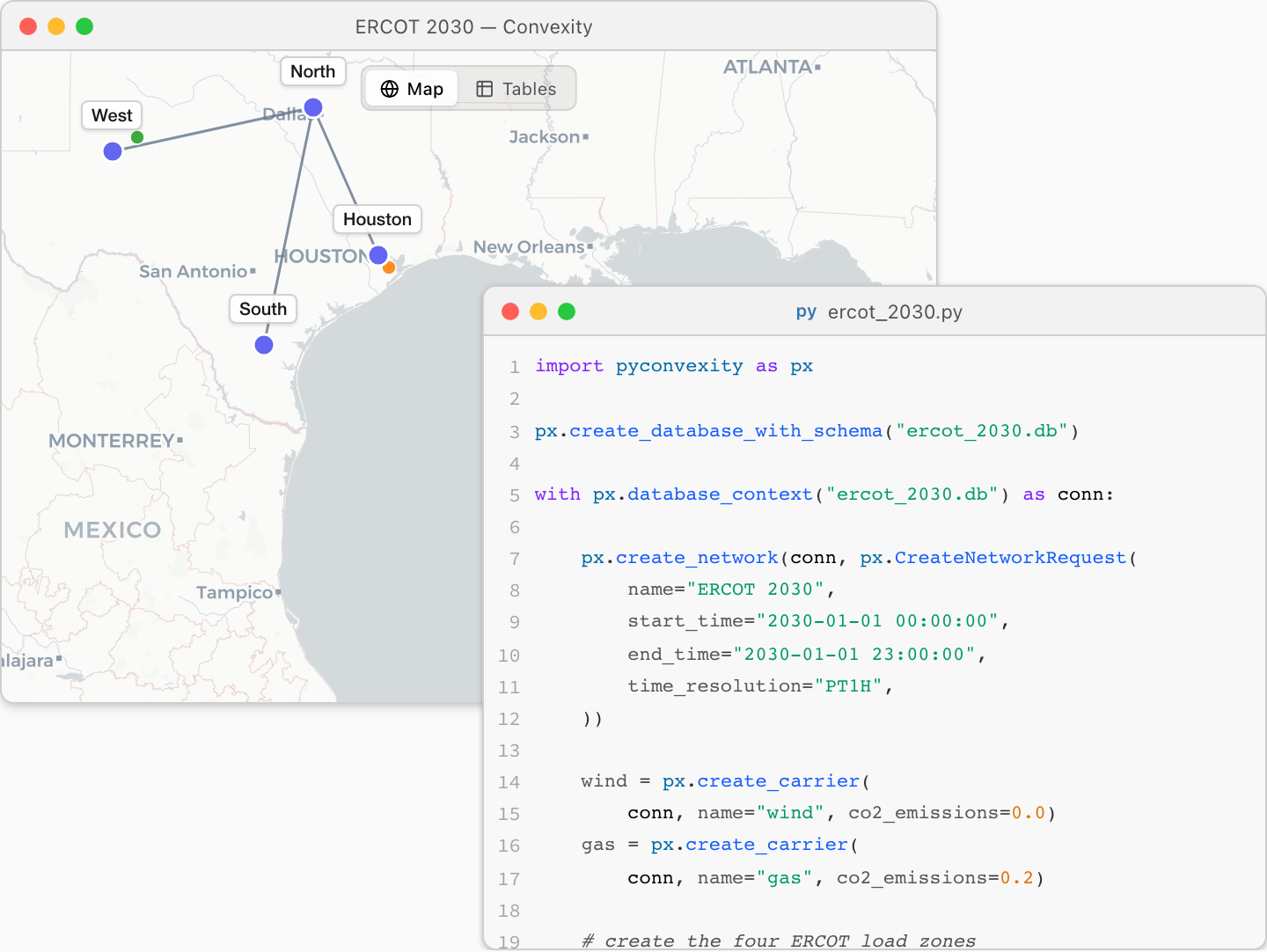Click the table grid icon beside Tables
The height and width of the screenshot is (952, 1267).
pyautogui.click(x=484, y=89)
